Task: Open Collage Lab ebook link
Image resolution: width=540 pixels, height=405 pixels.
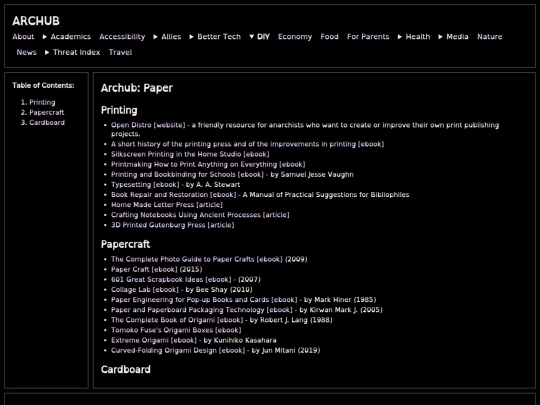Action: coord(145,290)
